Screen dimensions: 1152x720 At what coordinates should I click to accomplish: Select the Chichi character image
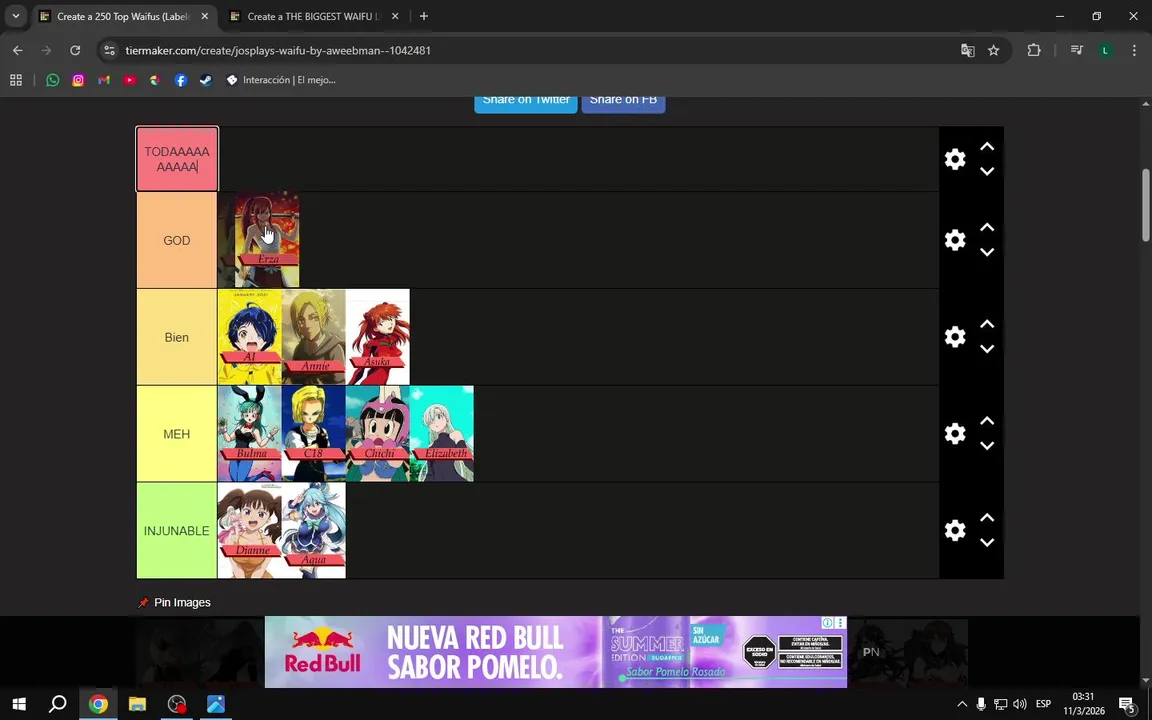click(378, 433)
